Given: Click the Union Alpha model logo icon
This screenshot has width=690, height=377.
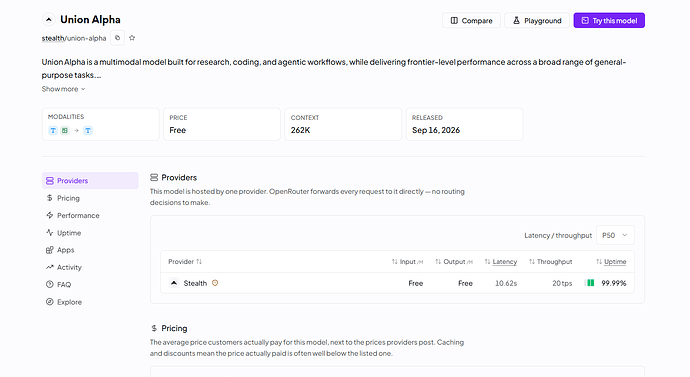Looking at the screenshot, I should (x=48, y=19).
